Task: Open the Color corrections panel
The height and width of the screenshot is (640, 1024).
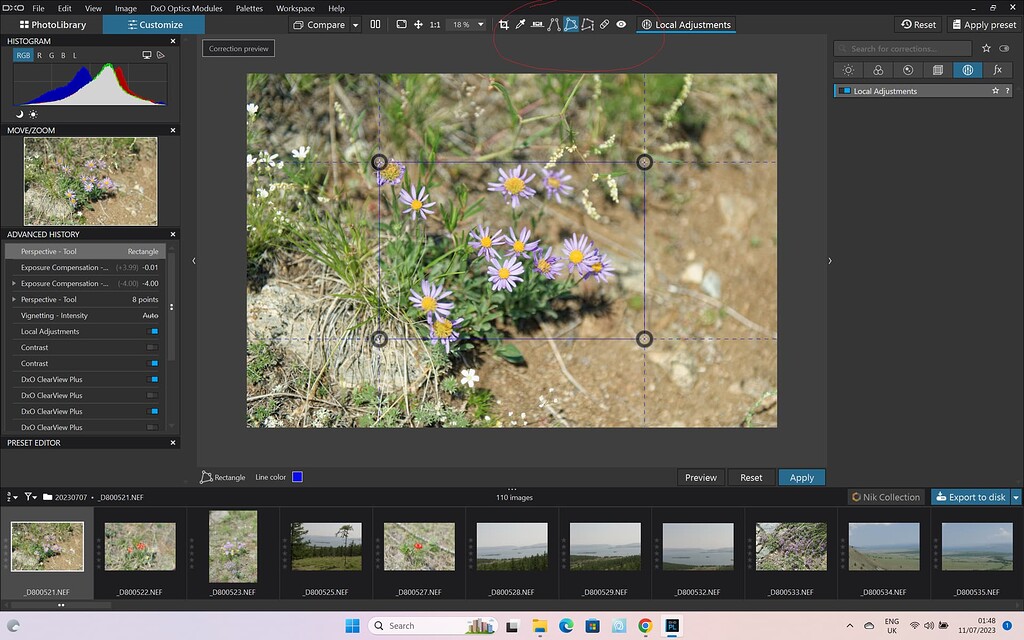Action: point(879,70)
